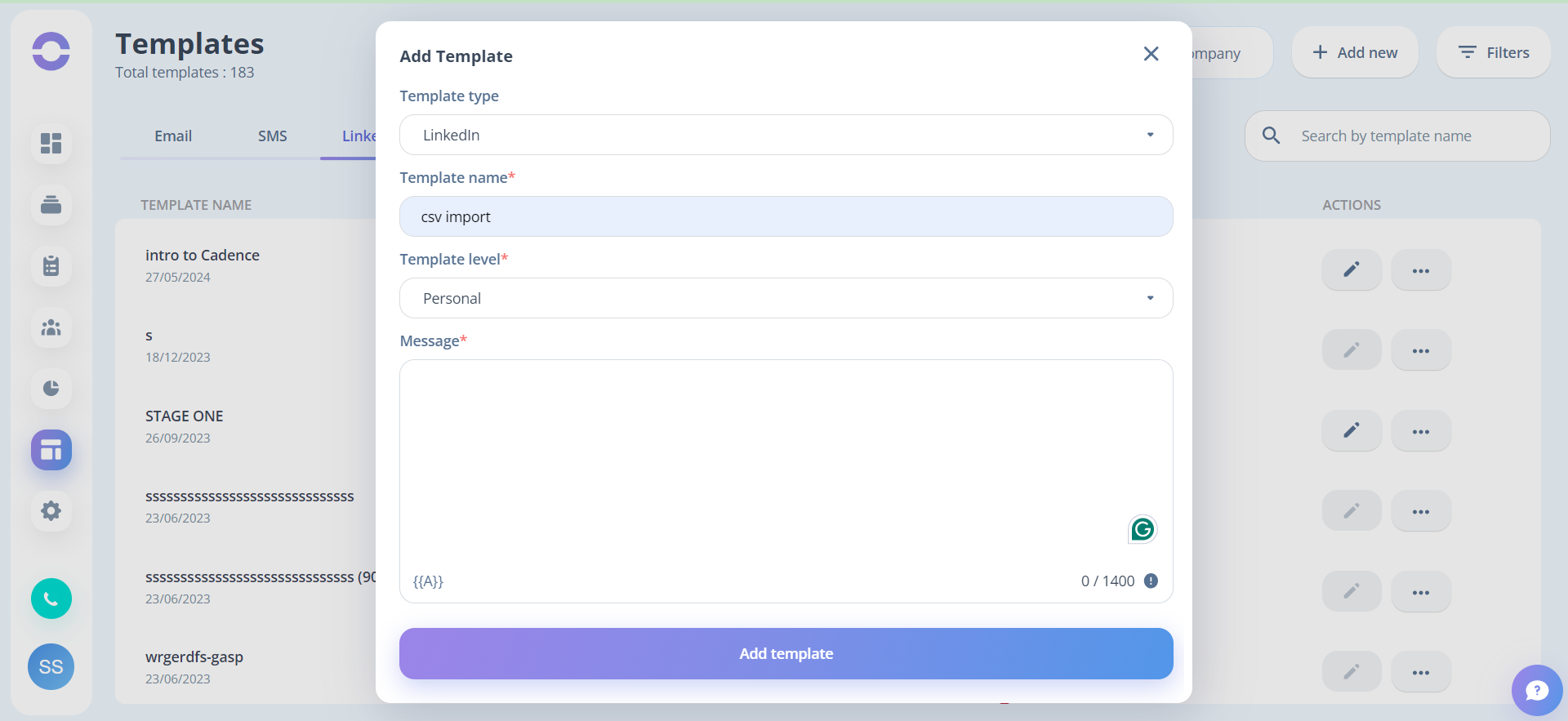Click the Add template button
Viewport: 1568px width, 721px height.
click(x=786, y=653)
